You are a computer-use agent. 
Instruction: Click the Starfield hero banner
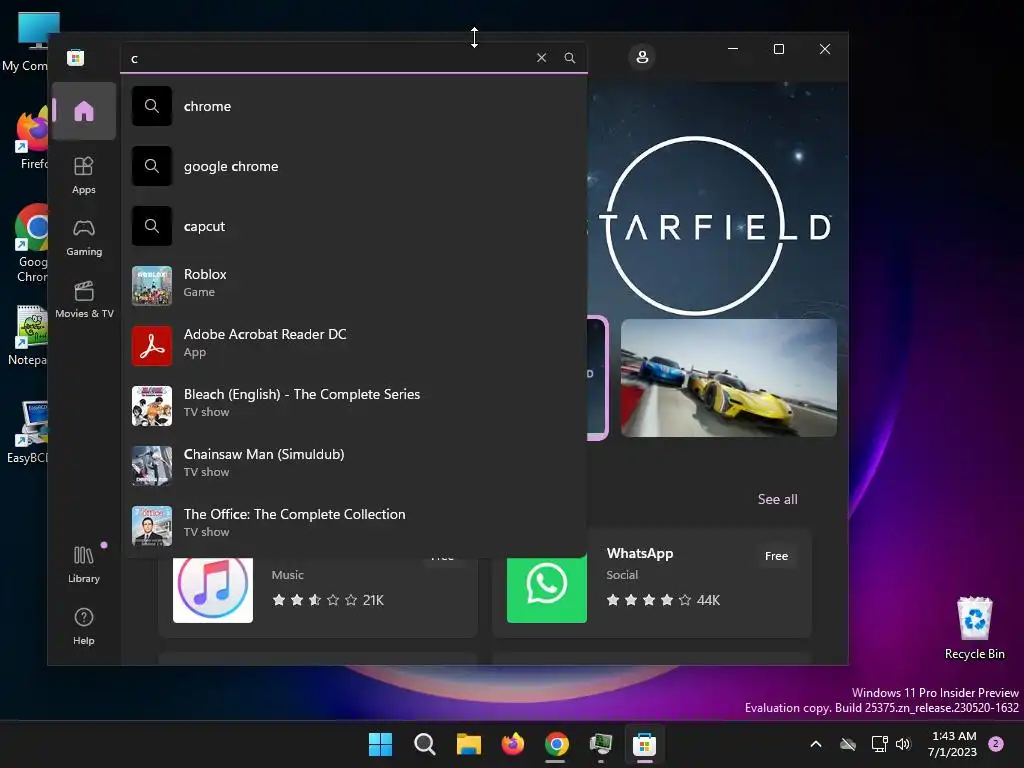[x=717, y=199]
